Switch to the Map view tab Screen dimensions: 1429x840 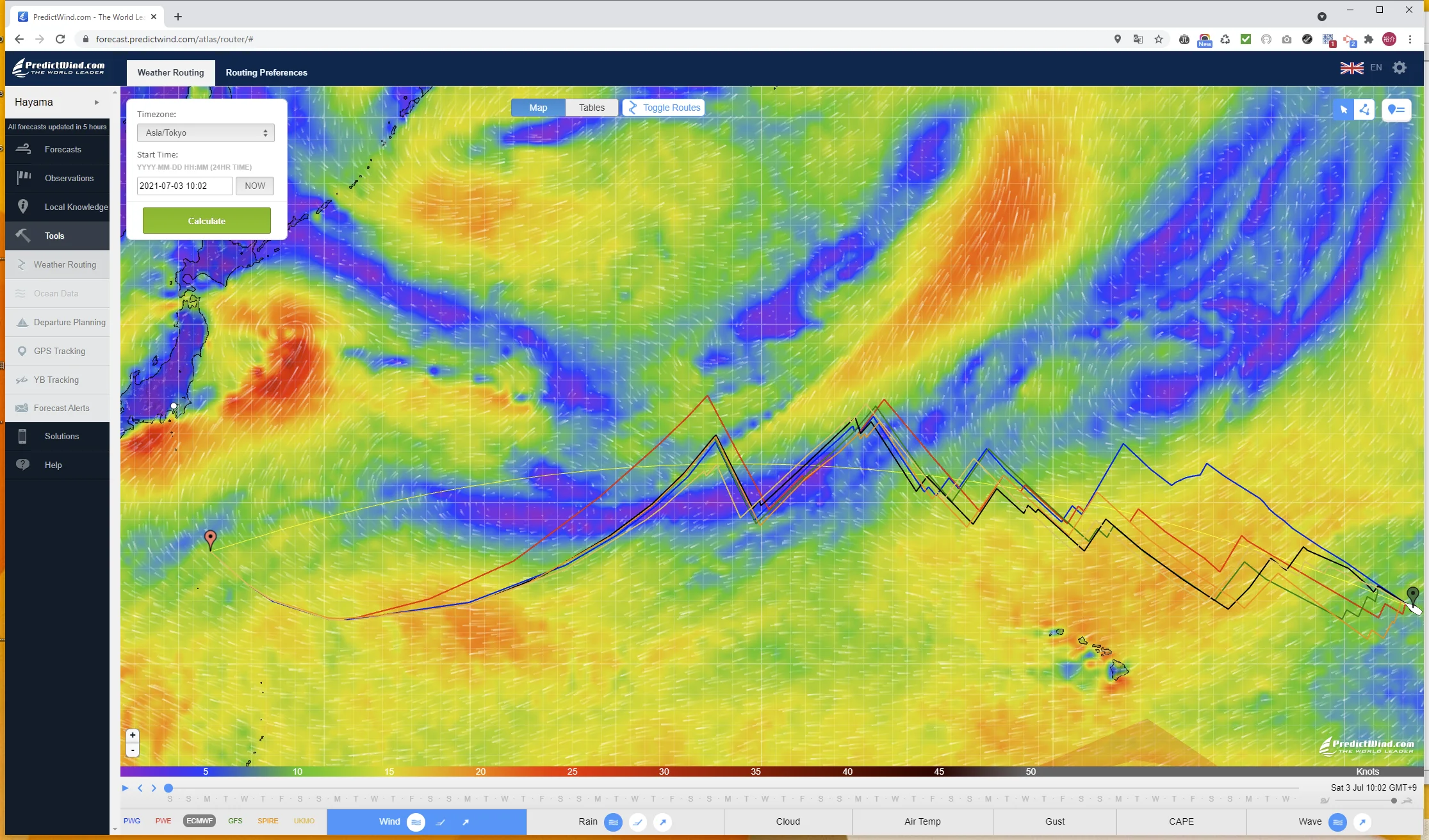pyautogui.click(x=538, y=108)
